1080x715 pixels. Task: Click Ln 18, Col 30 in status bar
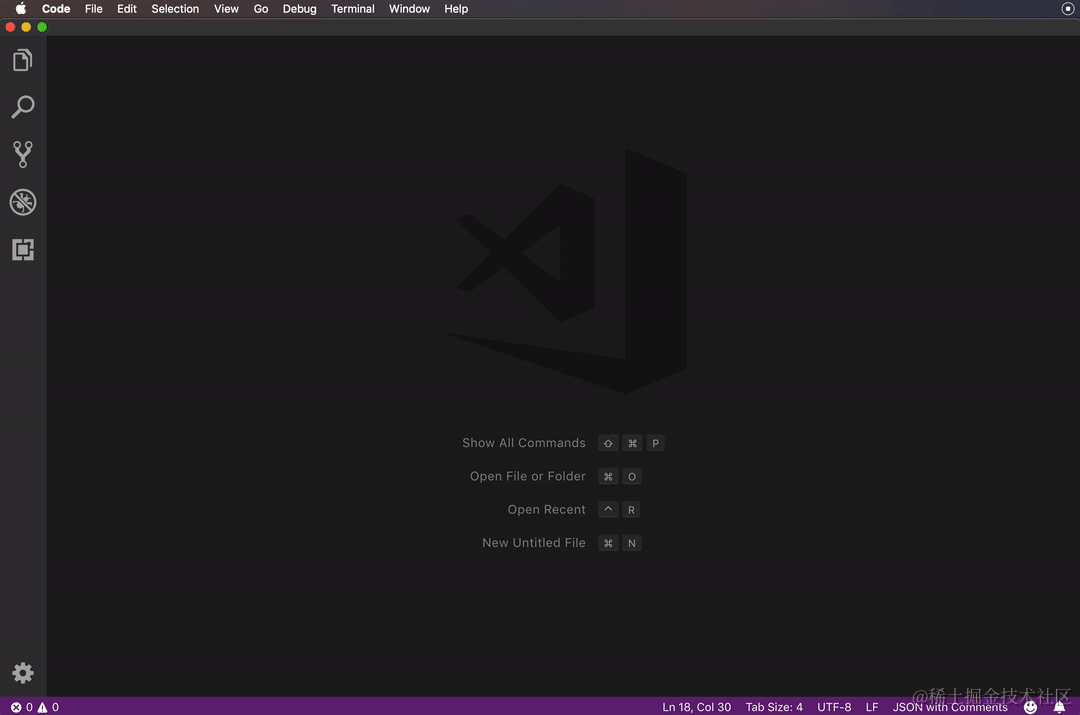pyautogui.click(x=696, y=707)
